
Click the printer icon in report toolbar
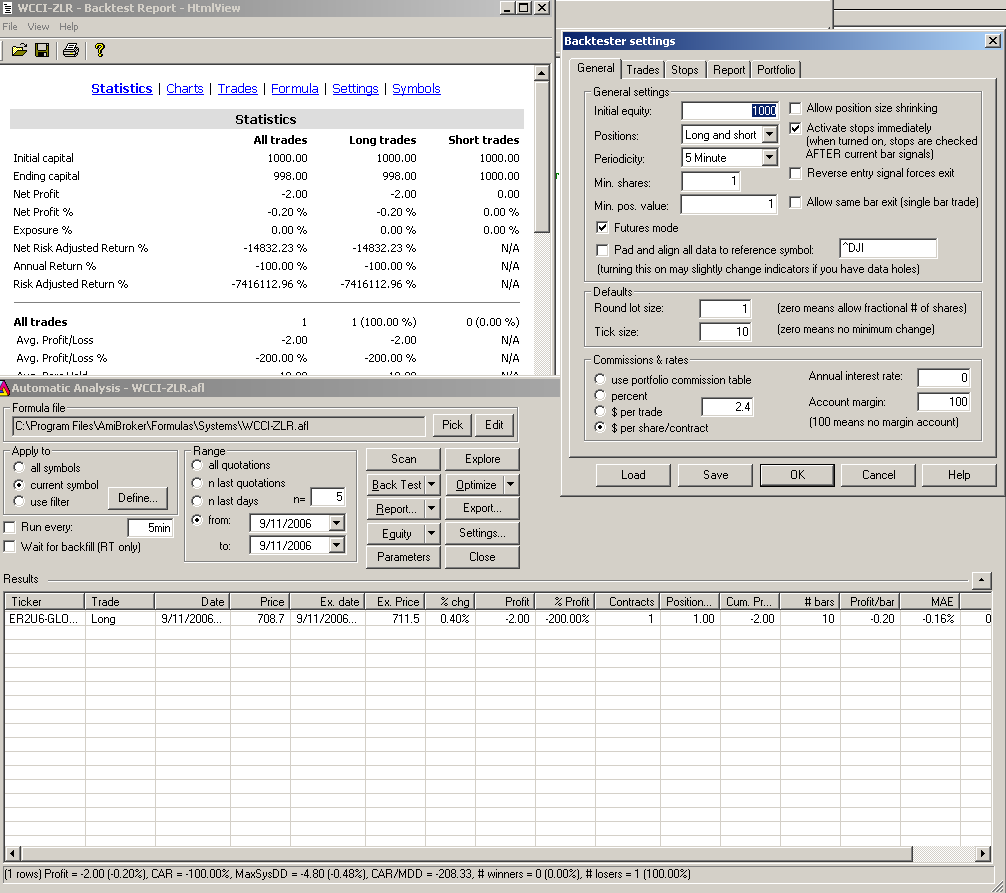coord(70,50)
